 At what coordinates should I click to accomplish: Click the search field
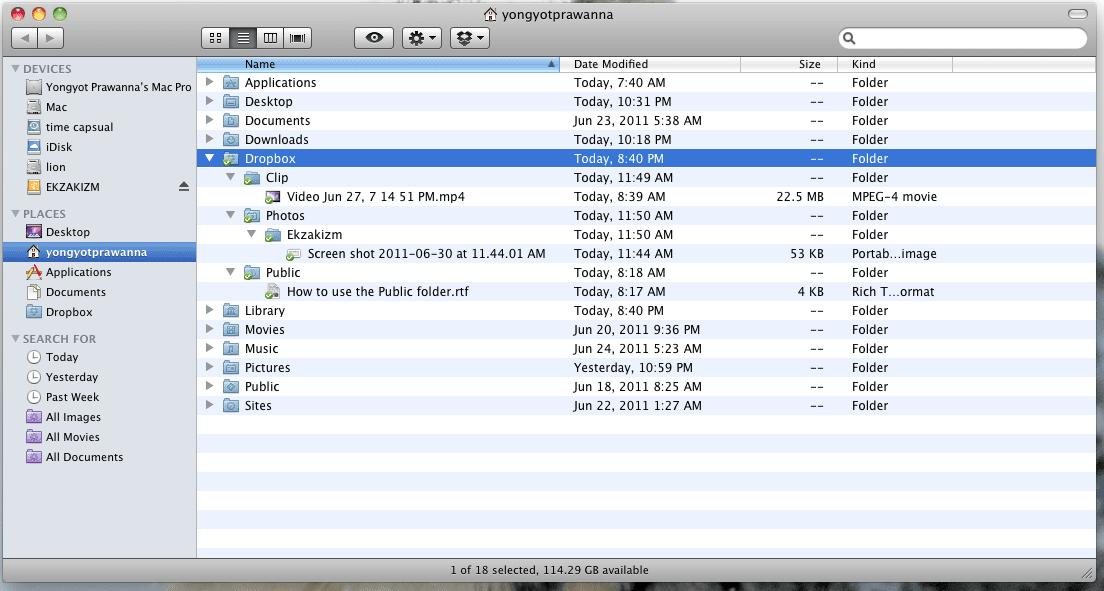click(x=962, y=38)
